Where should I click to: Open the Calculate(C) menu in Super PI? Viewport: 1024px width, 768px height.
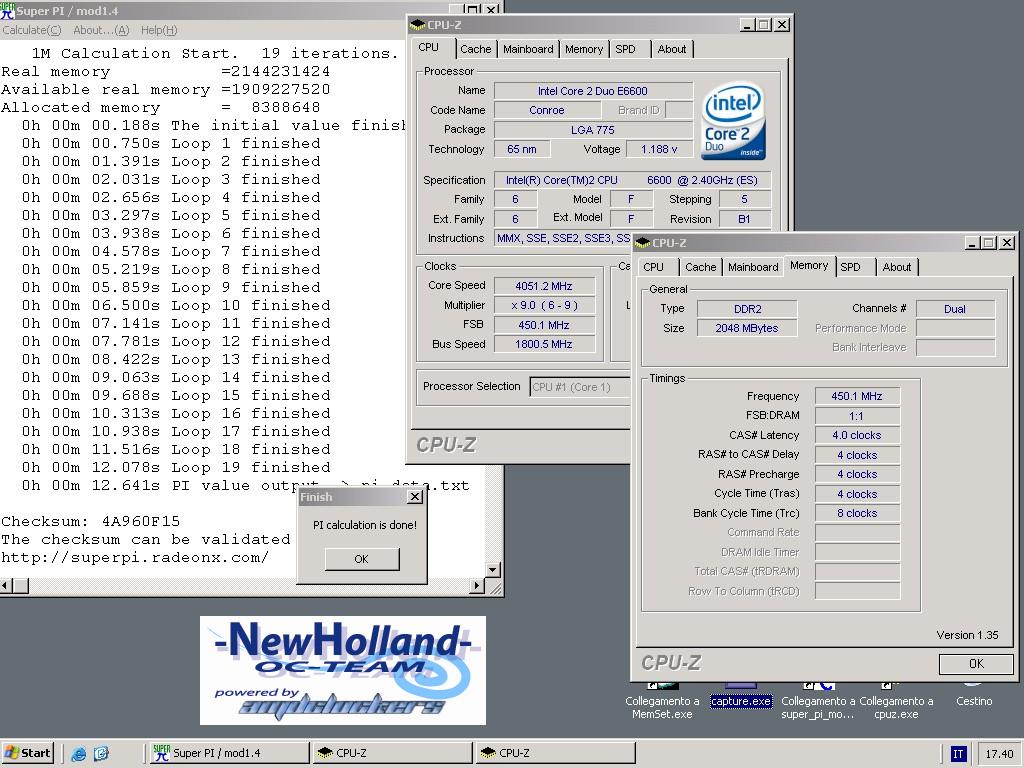(x=31, y=30)
